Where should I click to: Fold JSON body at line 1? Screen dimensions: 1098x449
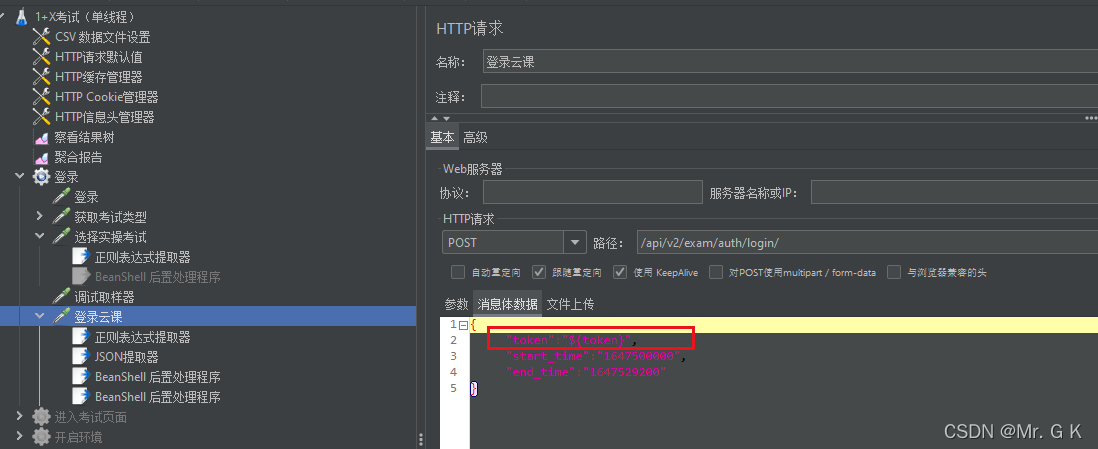pos(464,325)
